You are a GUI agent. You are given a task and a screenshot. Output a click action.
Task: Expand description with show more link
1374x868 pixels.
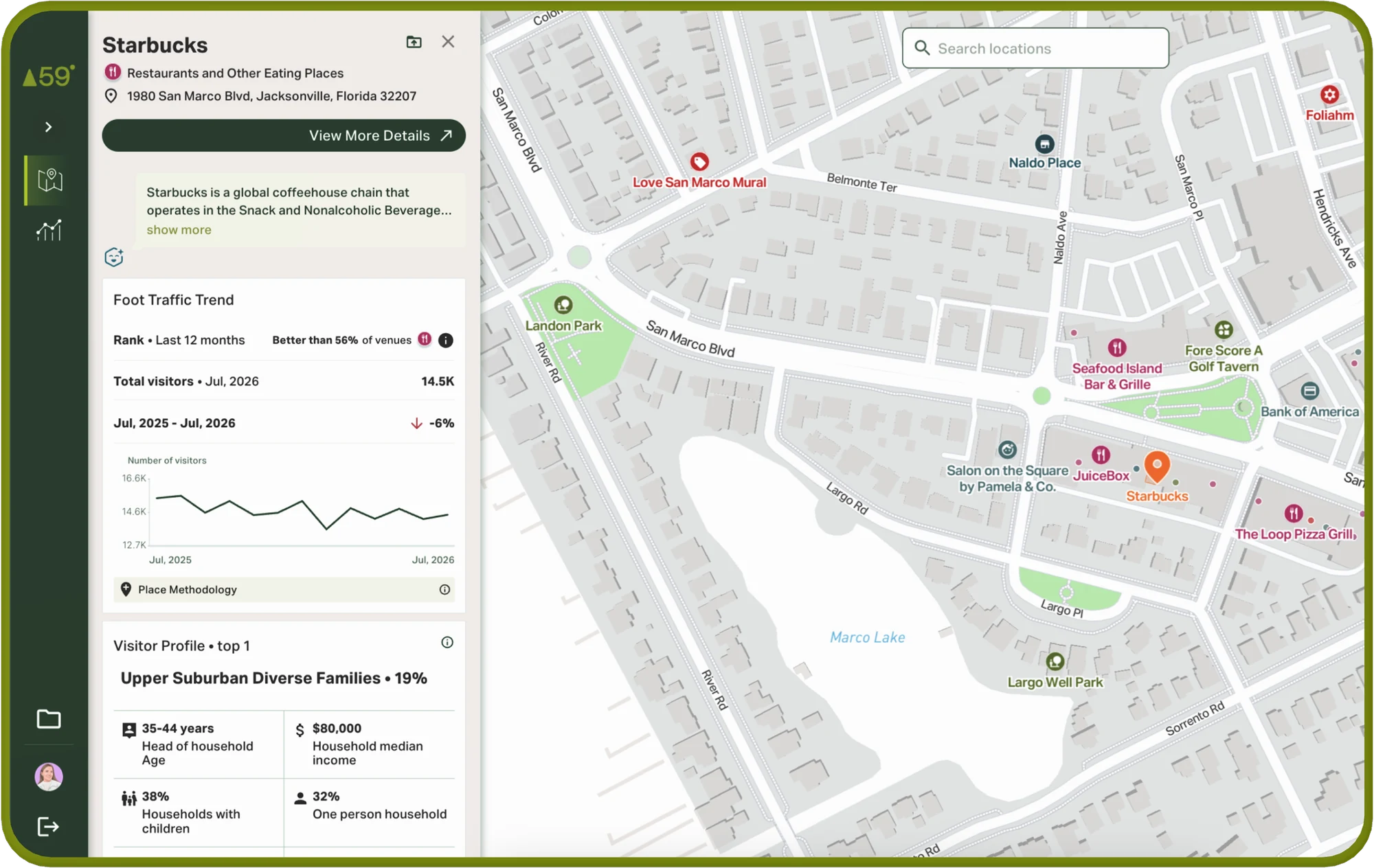click(179, 230)
